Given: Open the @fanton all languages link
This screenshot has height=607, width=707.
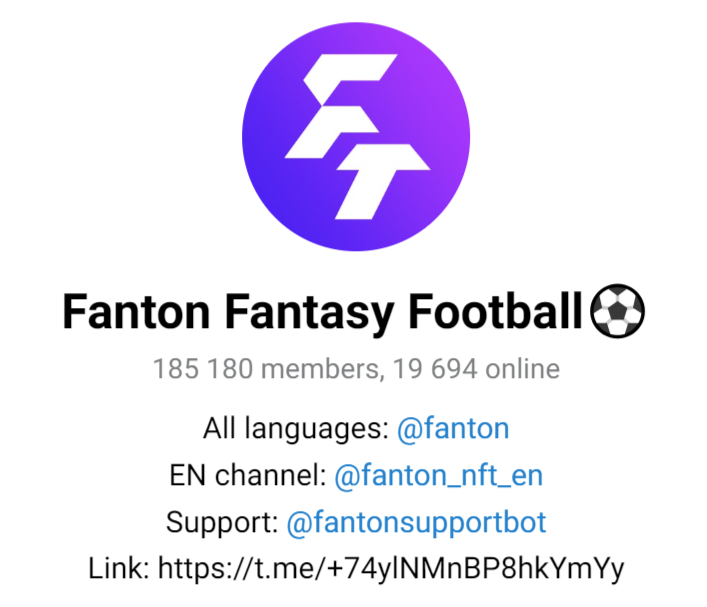Looking at the screenshot, I should pyautogui.click(x=453, y=428).
